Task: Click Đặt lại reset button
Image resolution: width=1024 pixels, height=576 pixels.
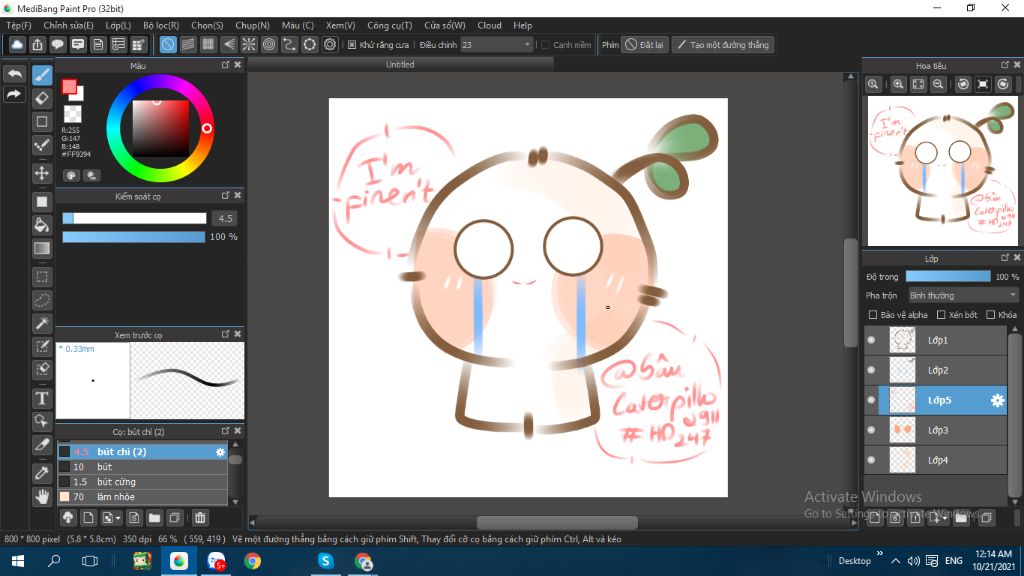Action: click(645, 45)
